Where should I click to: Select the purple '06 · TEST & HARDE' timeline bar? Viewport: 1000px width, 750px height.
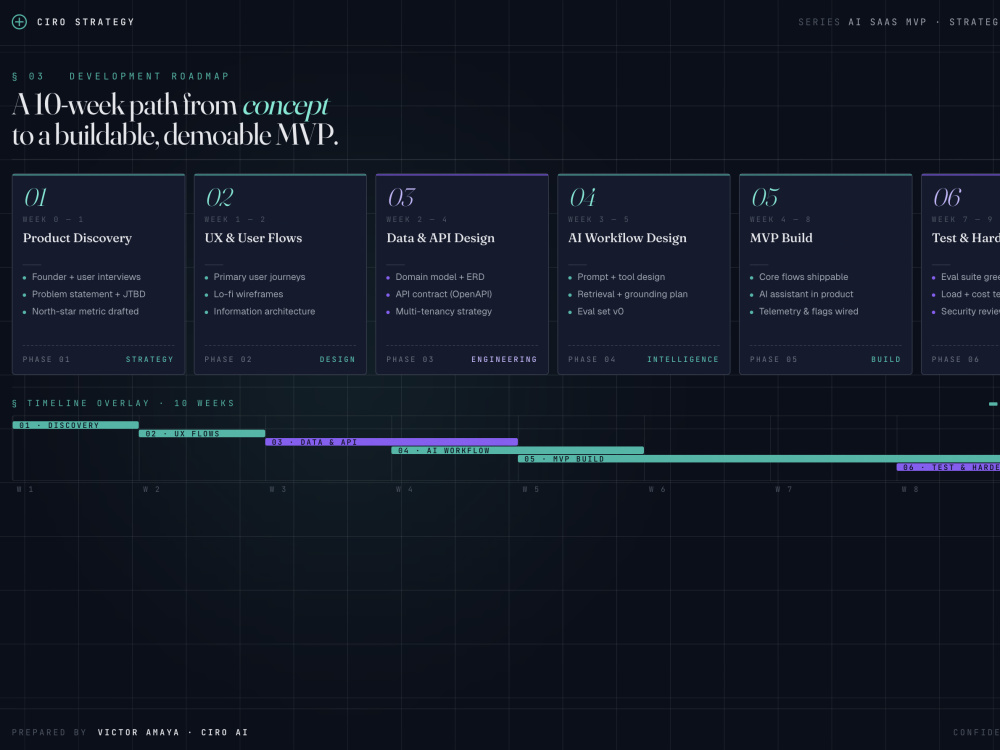(x=948, y=467)
